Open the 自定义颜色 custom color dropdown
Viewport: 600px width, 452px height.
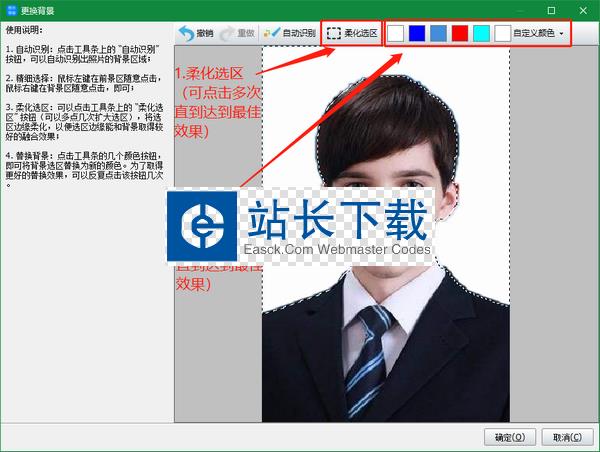tap(534, 33)
